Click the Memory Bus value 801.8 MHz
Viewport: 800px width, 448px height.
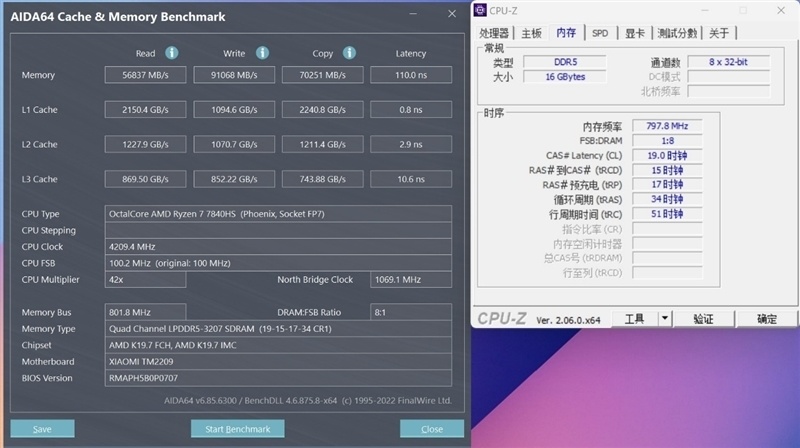(x=145, y=312)
